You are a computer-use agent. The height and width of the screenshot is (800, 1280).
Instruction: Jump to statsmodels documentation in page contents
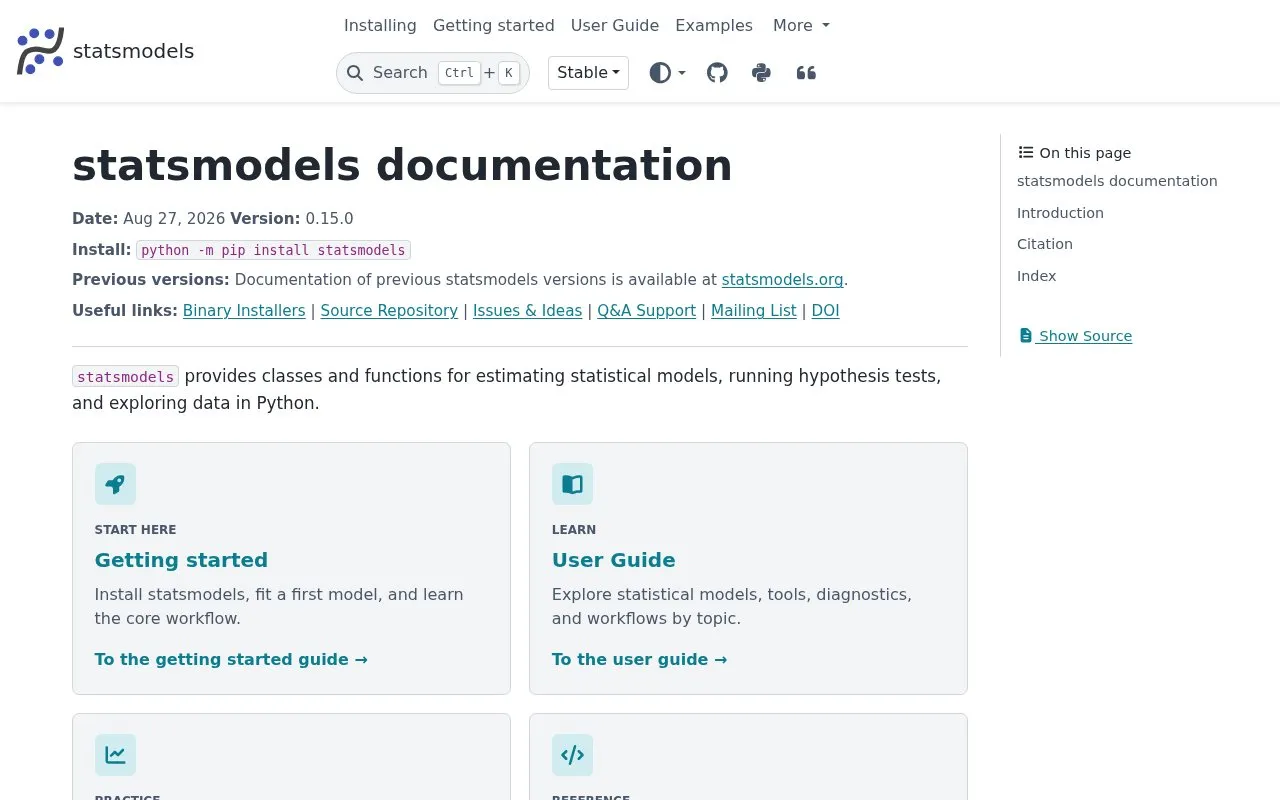pyautogui.click(x=1117, y=181)
